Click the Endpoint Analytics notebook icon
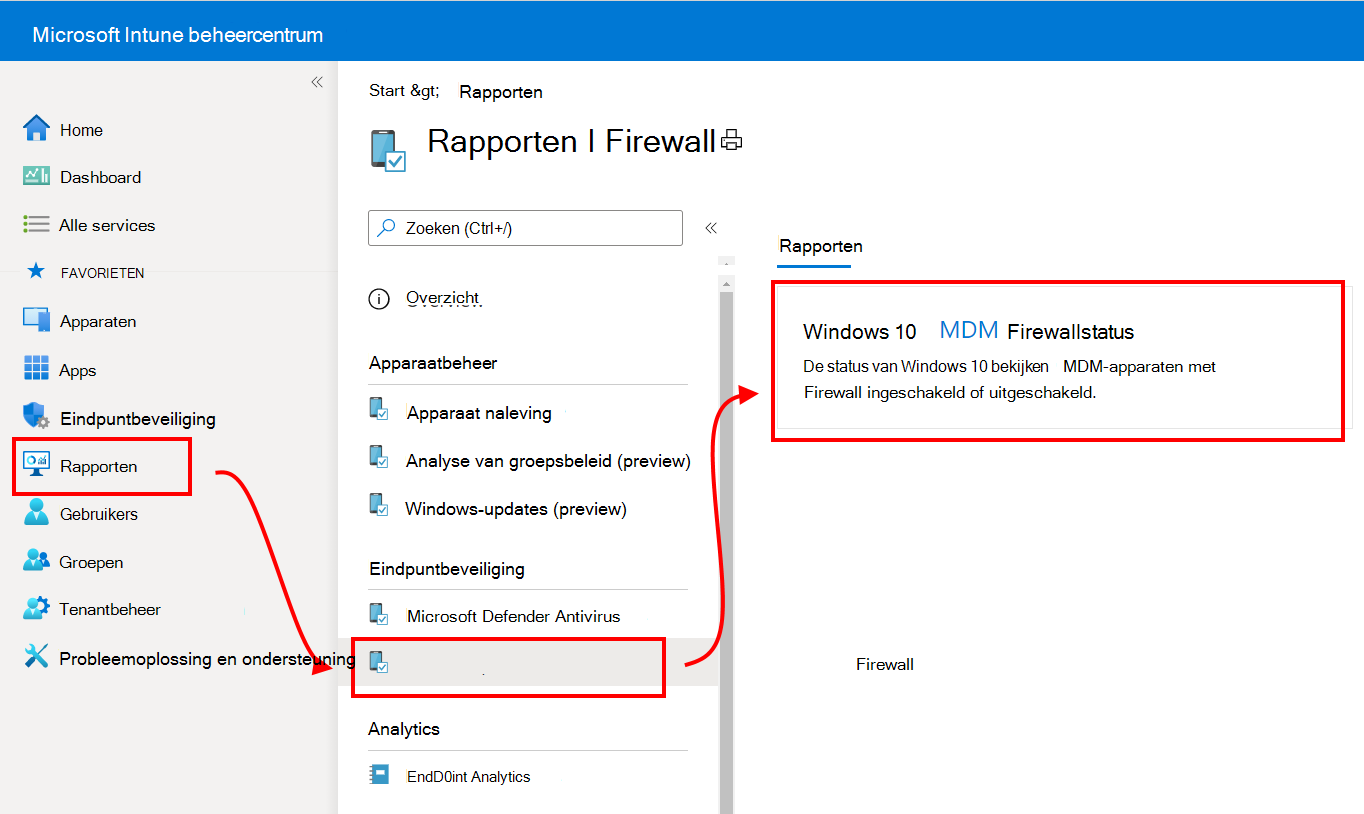The width and height of the screenshot is (1364, 814). (379, 775)
